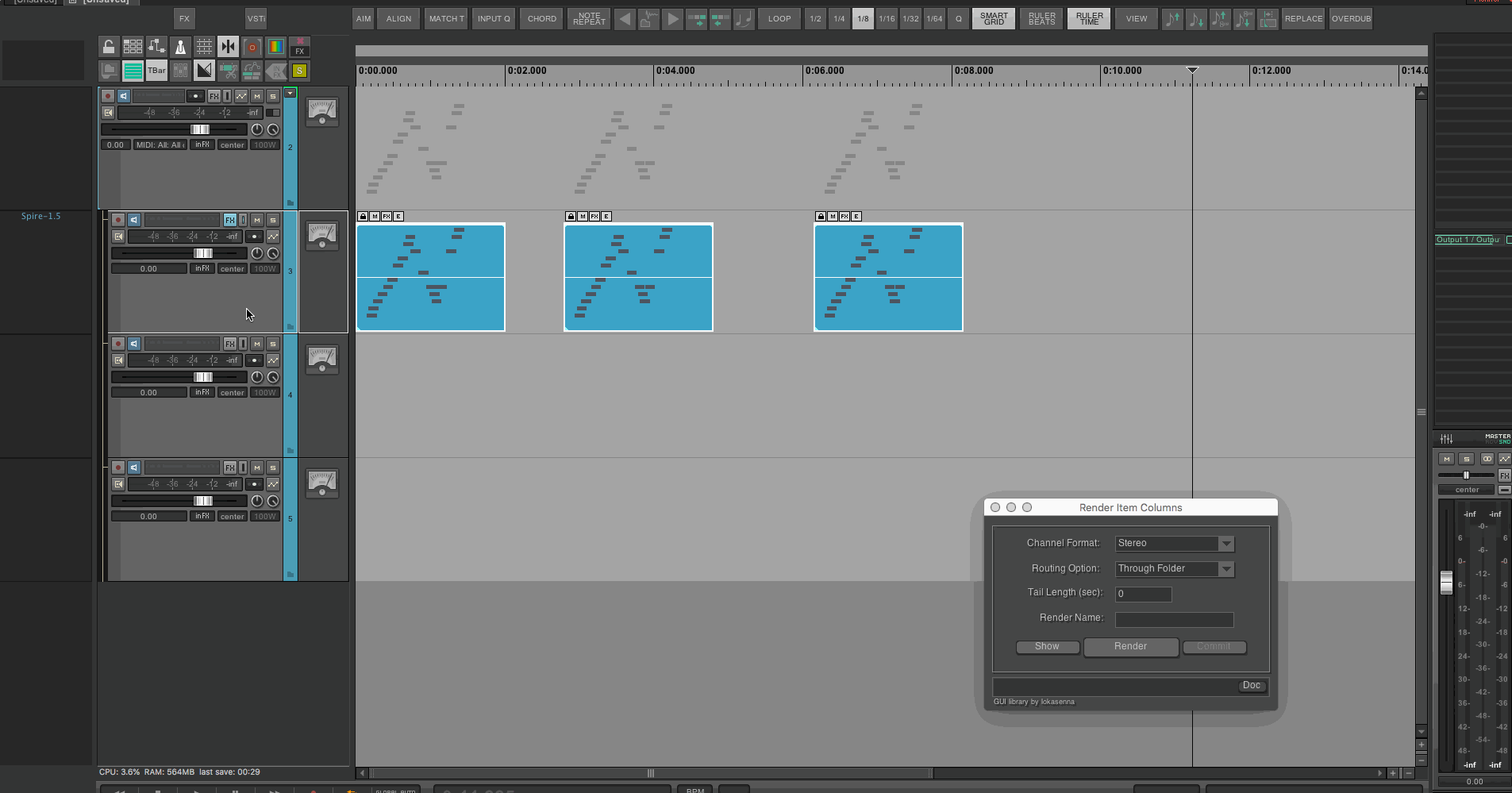Click the VU meter icon beside track 3
The image size is (1512, 793).
pyautogui.click(x=322, y=235)
